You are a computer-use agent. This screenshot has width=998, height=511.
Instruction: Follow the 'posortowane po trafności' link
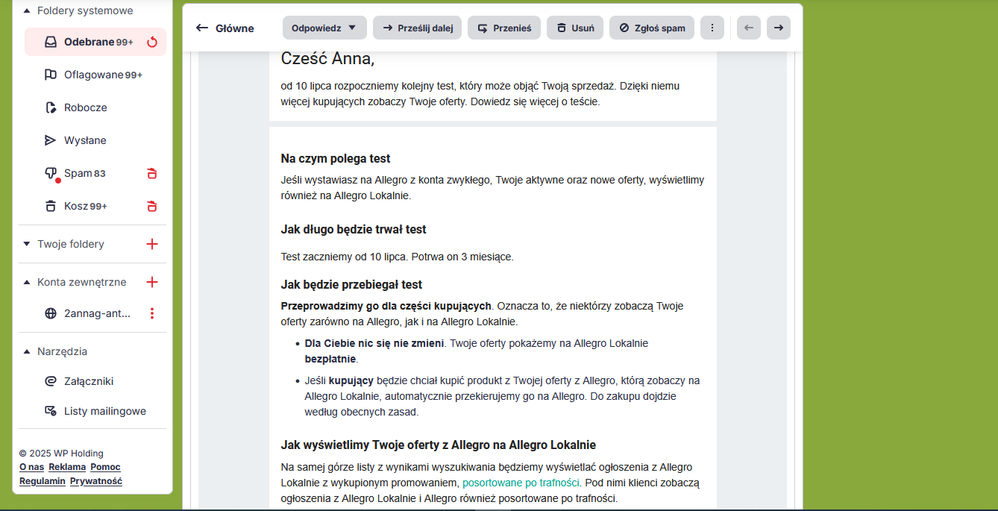[x=521, y=483]
